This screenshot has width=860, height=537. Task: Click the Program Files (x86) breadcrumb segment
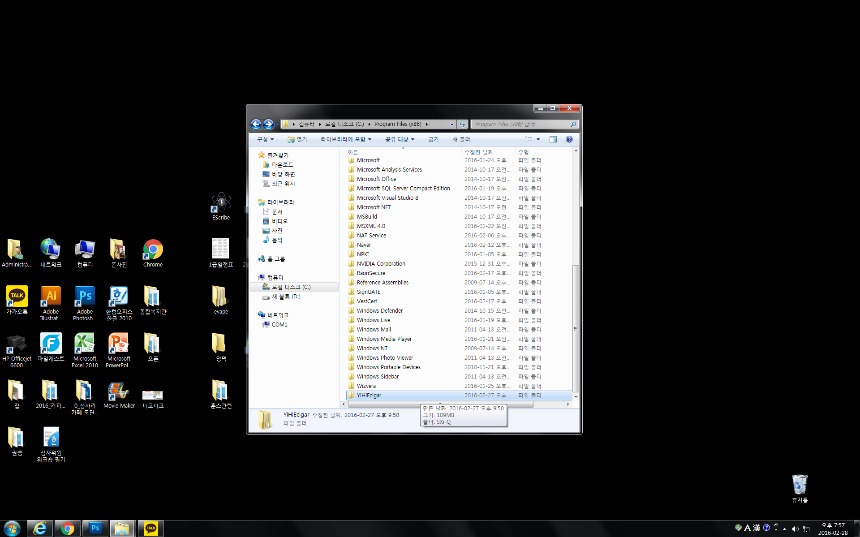pos(398,125)
